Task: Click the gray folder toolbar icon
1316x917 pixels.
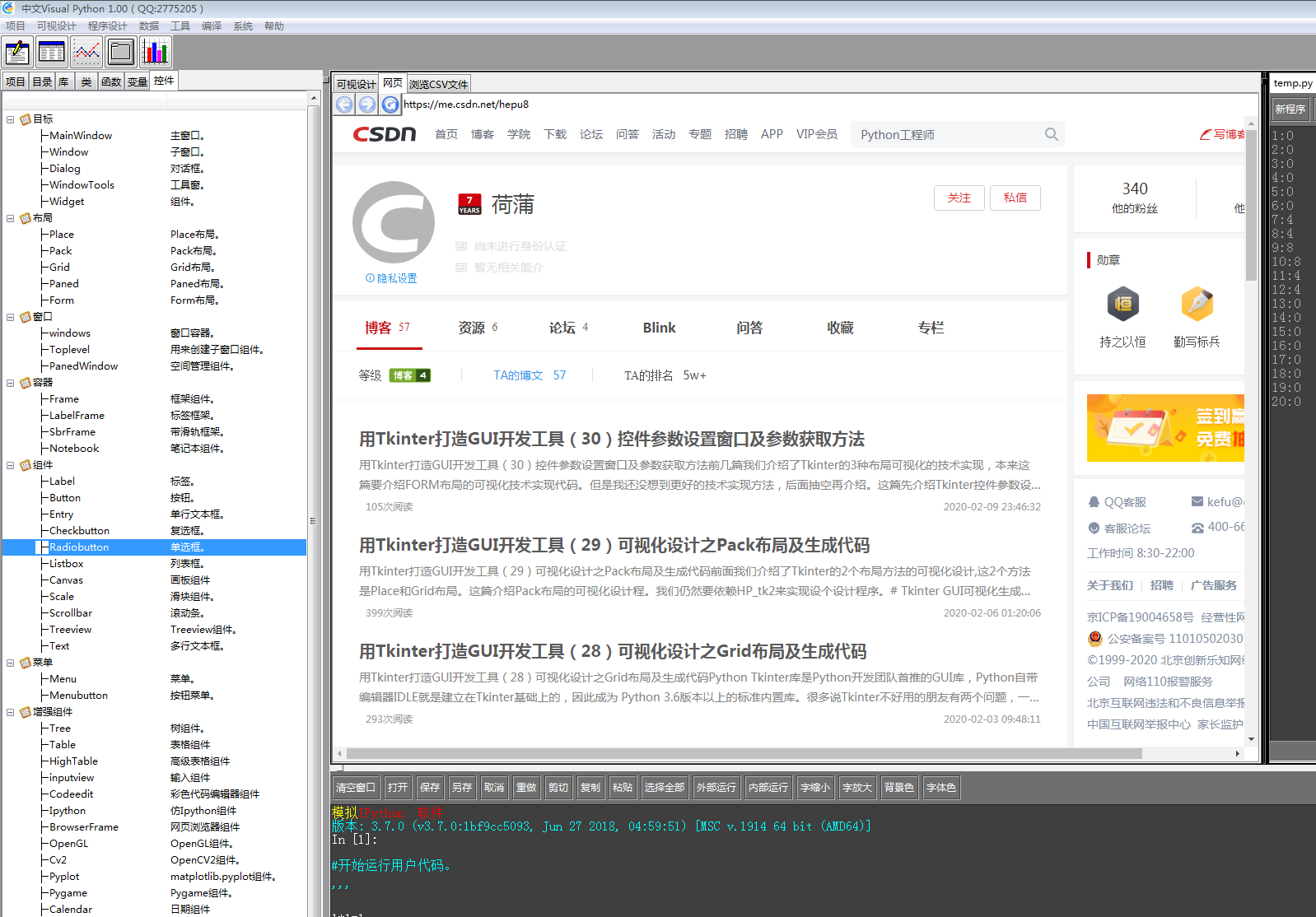Action: 121,52
